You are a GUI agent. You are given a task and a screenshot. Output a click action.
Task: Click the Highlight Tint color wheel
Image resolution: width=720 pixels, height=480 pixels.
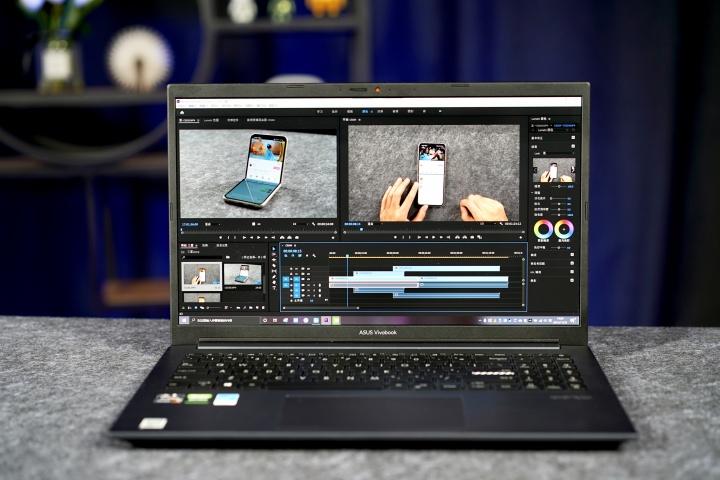(x=564, y=229)
